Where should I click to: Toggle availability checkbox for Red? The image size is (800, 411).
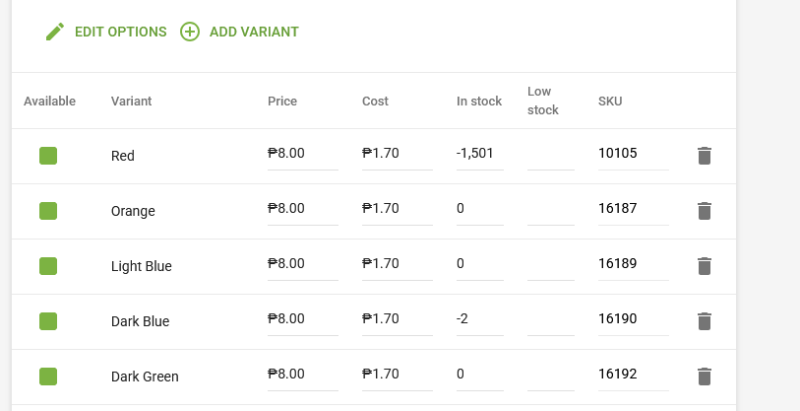[48, 156]
